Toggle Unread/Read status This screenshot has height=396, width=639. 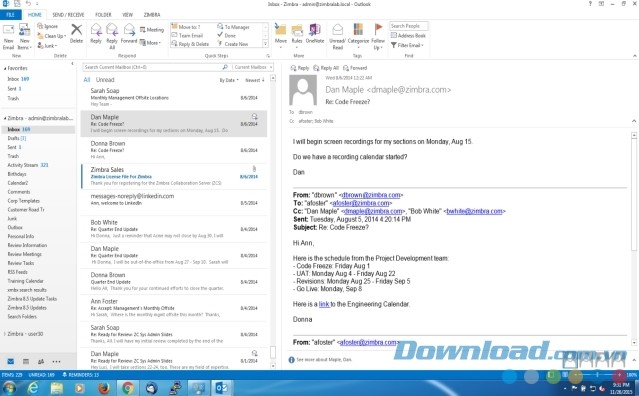coord(337,37)
